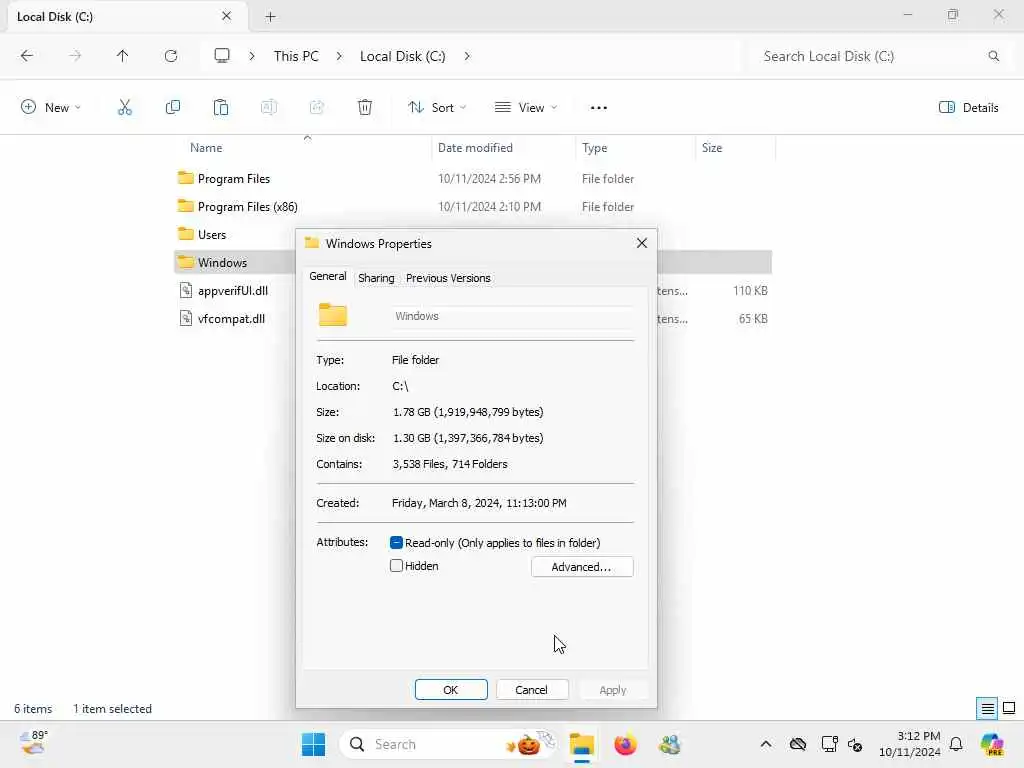Click the This PC breadcrumb
Image resolution: width=1024 pixels, height=768 pixels.
point(296,56)
